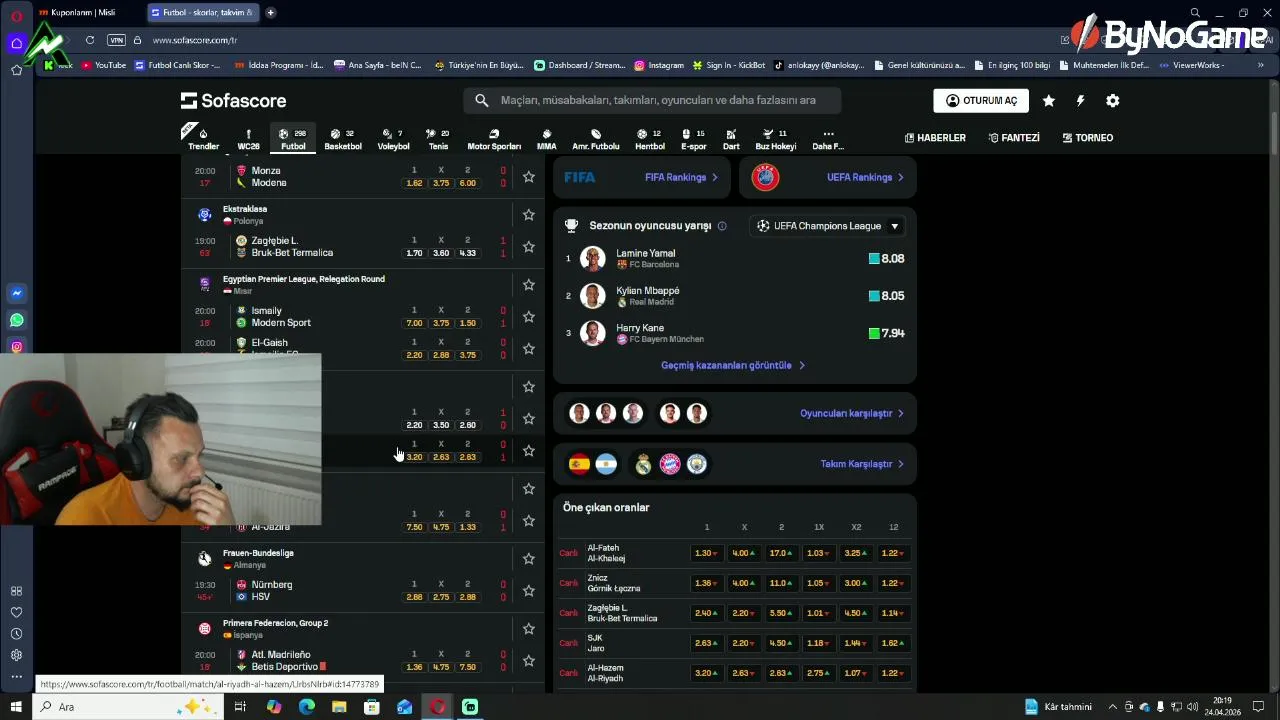The width and height of the screenshot is (1280, 720).
Task: Open the TORNEO link
Action: [x=1088, y=138]
